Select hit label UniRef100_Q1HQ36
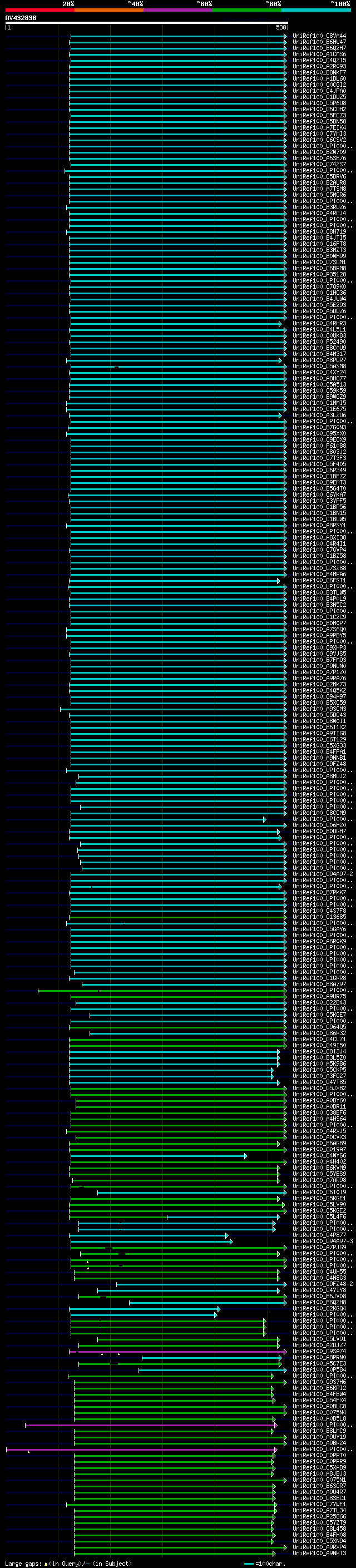This screenshot has height=1568, width=356. 319,293
